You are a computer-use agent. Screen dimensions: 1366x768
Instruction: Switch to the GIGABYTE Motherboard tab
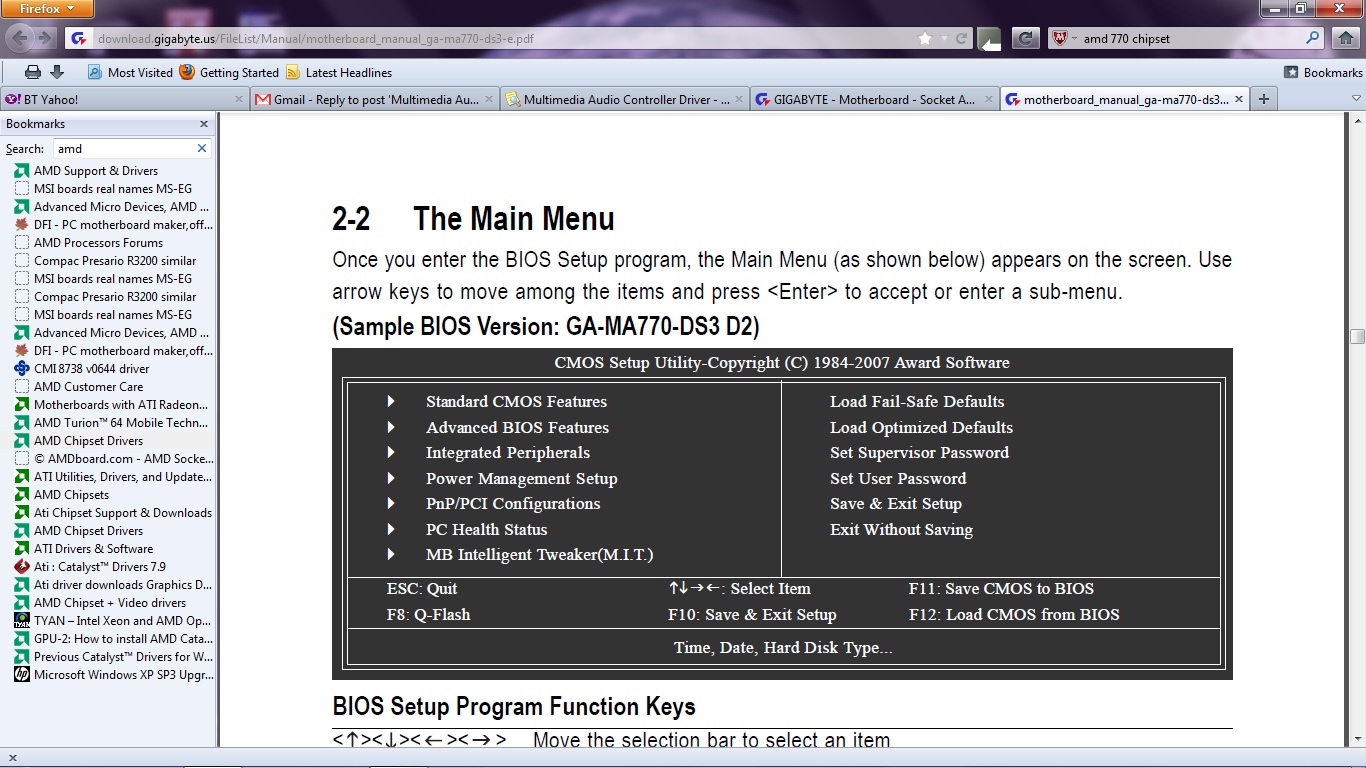pos(875,99)
